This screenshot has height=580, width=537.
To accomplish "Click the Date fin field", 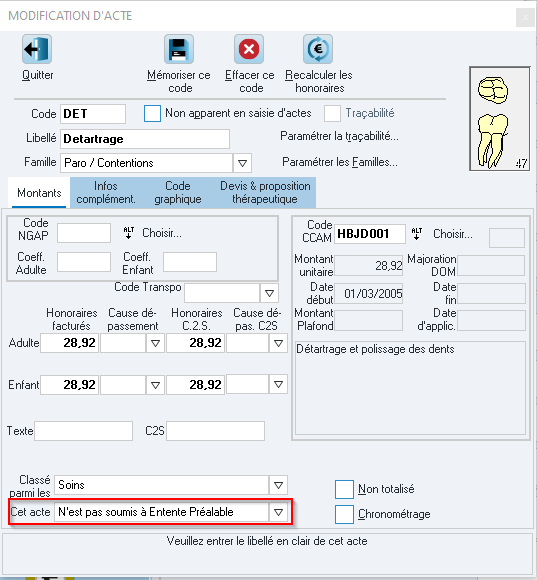I will pos(491,294).
